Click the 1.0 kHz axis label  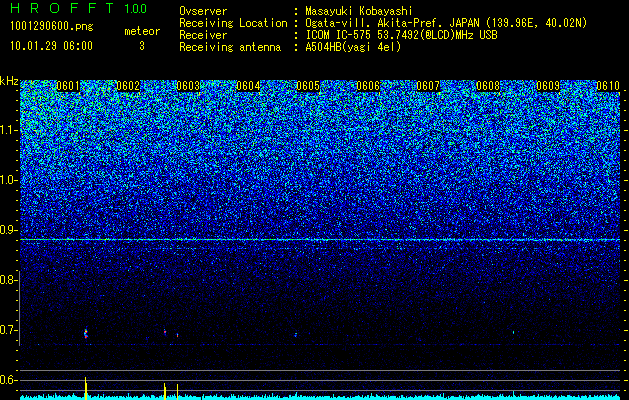(9, 181)
